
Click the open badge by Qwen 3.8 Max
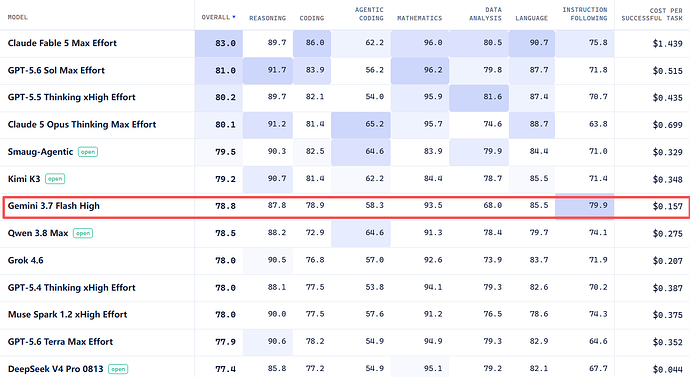(x=83, y=233)
